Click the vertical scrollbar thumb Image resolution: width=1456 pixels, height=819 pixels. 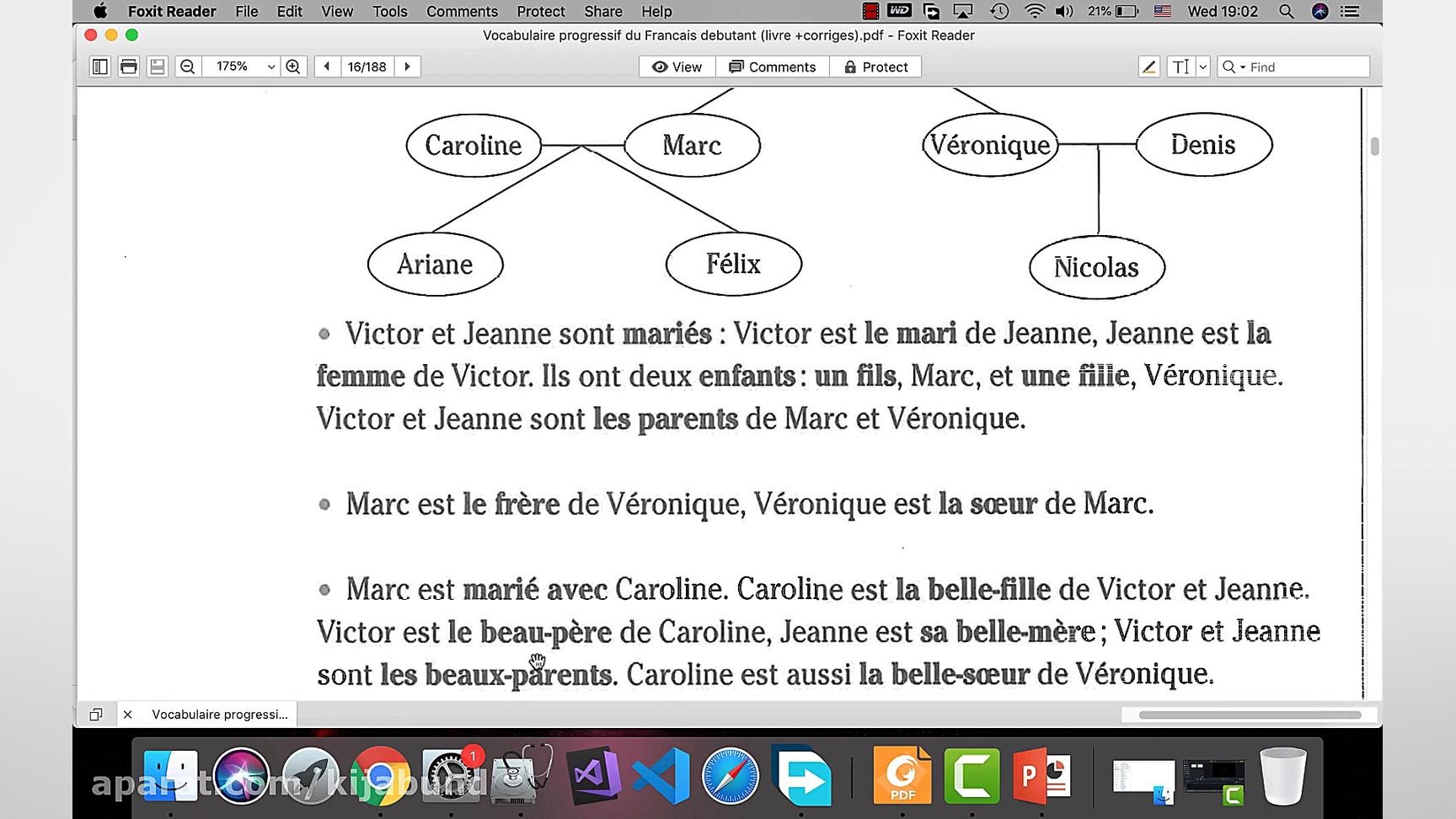[x=1374, y=146]
